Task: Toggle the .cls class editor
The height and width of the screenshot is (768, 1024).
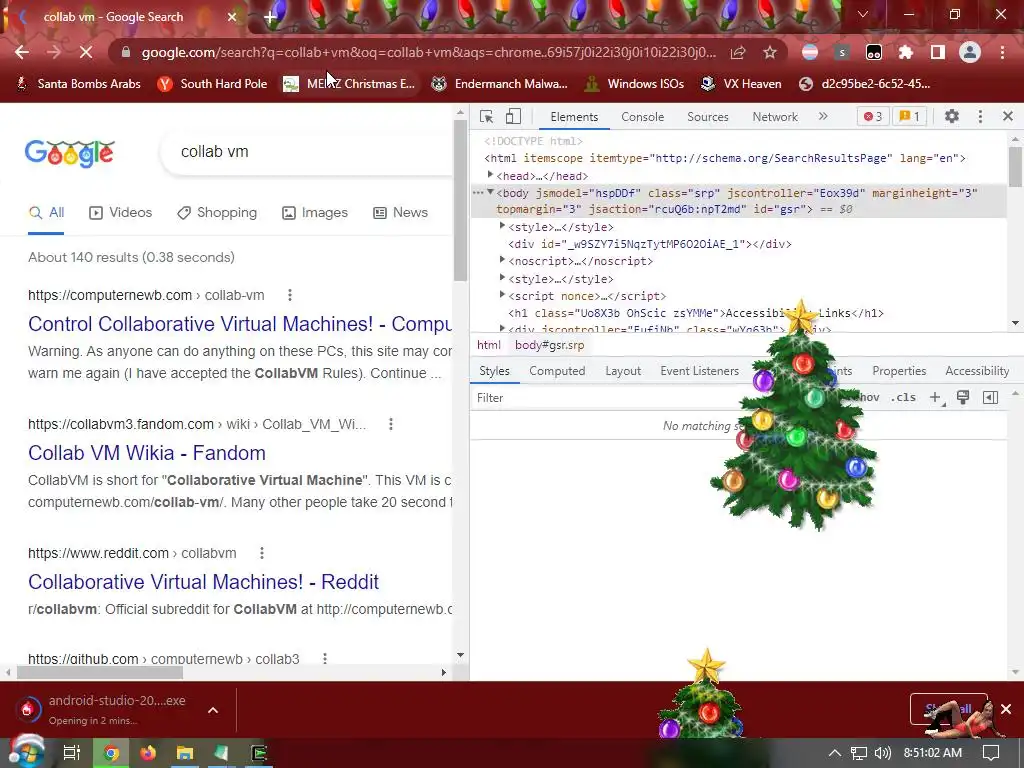Action: point(904,397)
